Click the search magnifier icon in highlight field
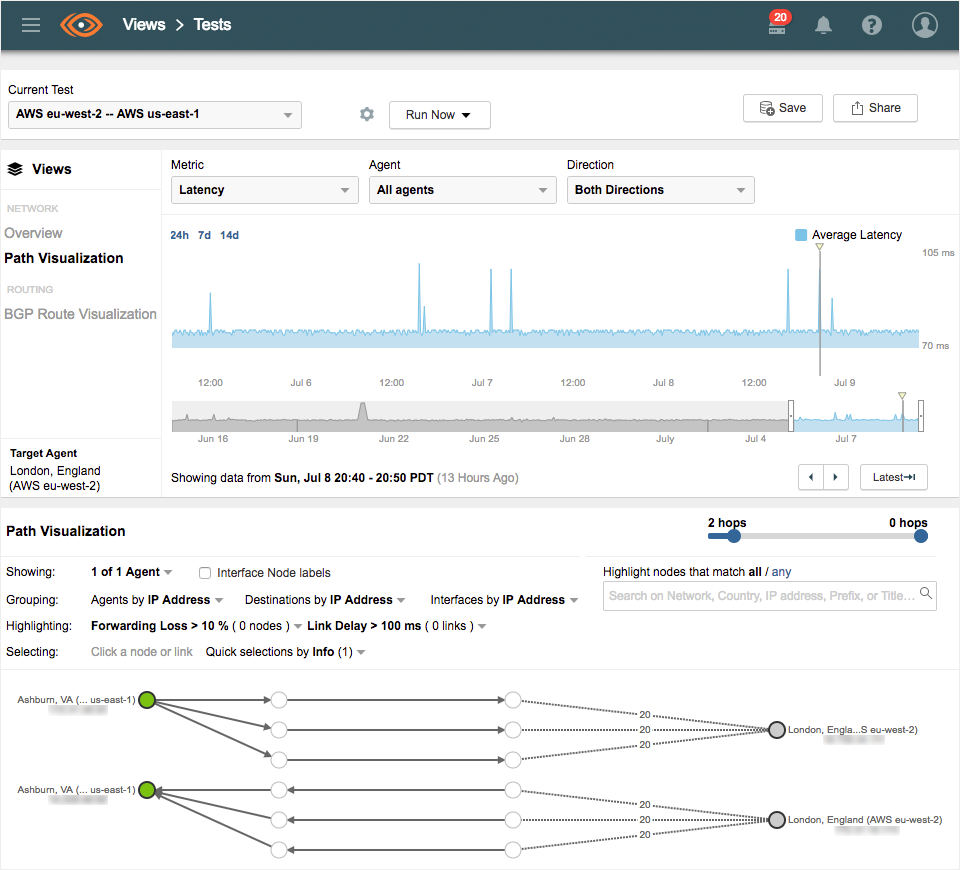Viewport: 960px width, 870px height. (926, 594)
